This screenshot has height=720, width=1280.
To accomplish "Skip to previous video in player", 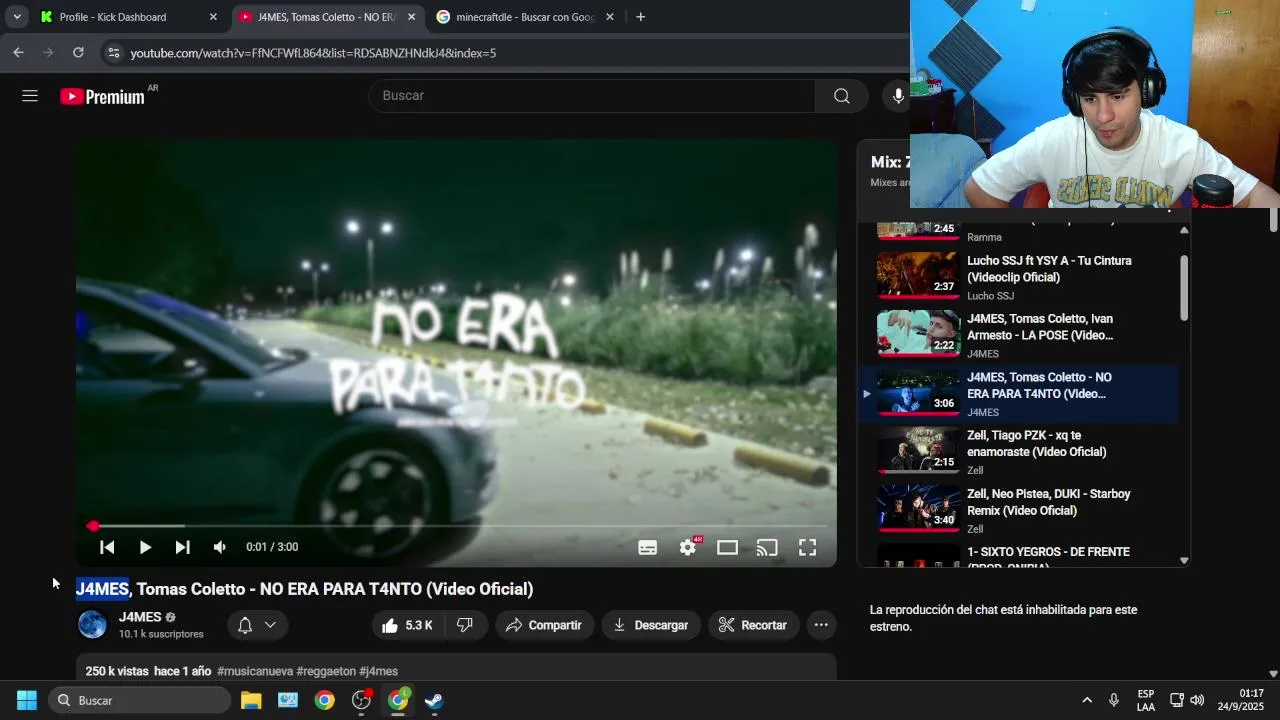I will click(x=107, y=547).
